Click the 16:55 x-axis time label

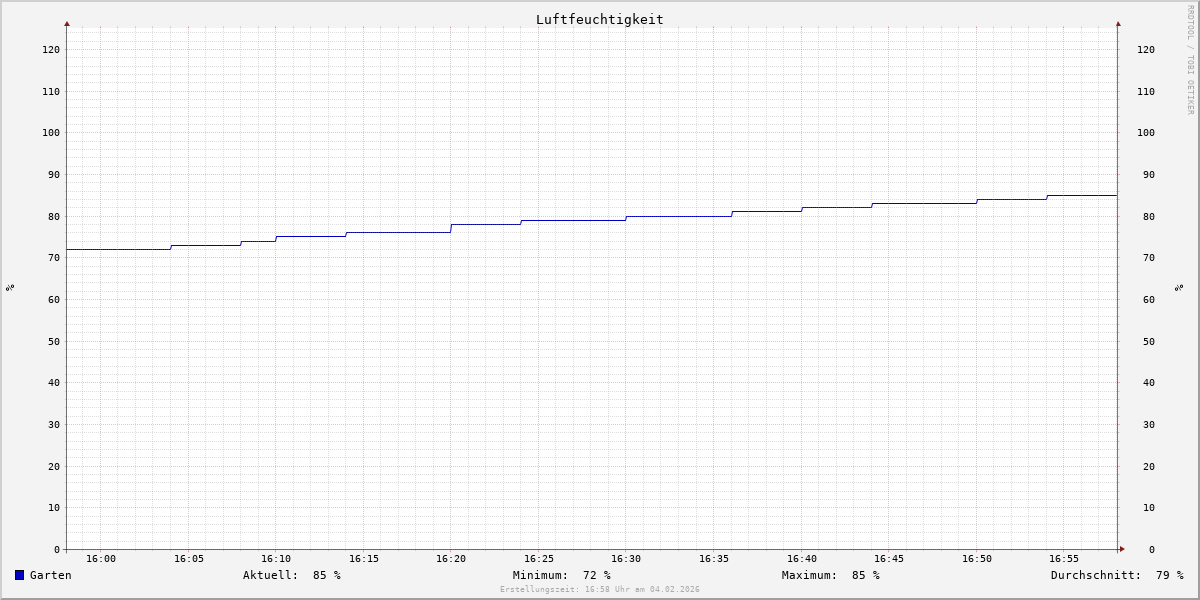click(1064, 559)
